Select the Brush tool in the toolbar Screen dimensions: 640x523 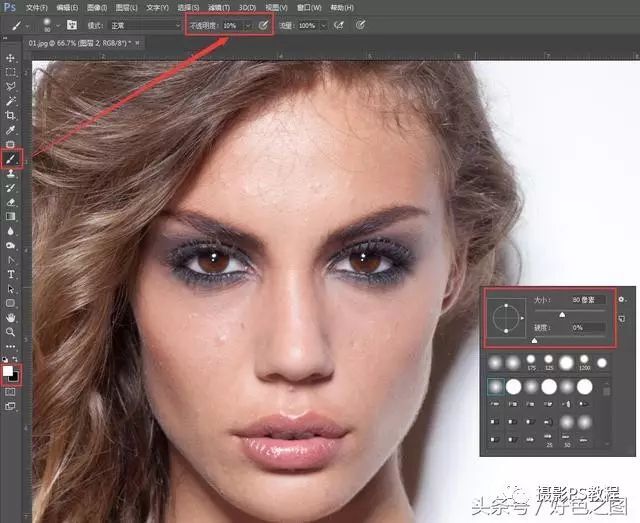point(11,158)
